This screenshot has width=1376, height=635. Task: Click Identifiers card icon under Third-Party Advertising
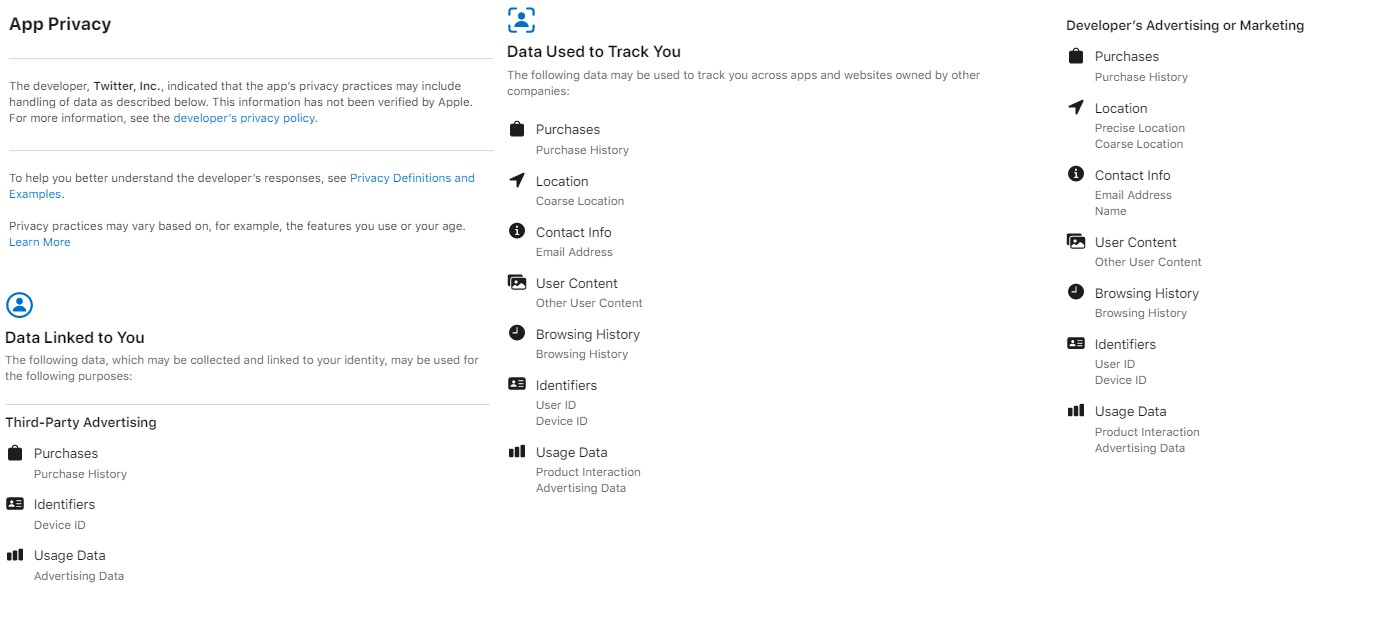(15, 504)
